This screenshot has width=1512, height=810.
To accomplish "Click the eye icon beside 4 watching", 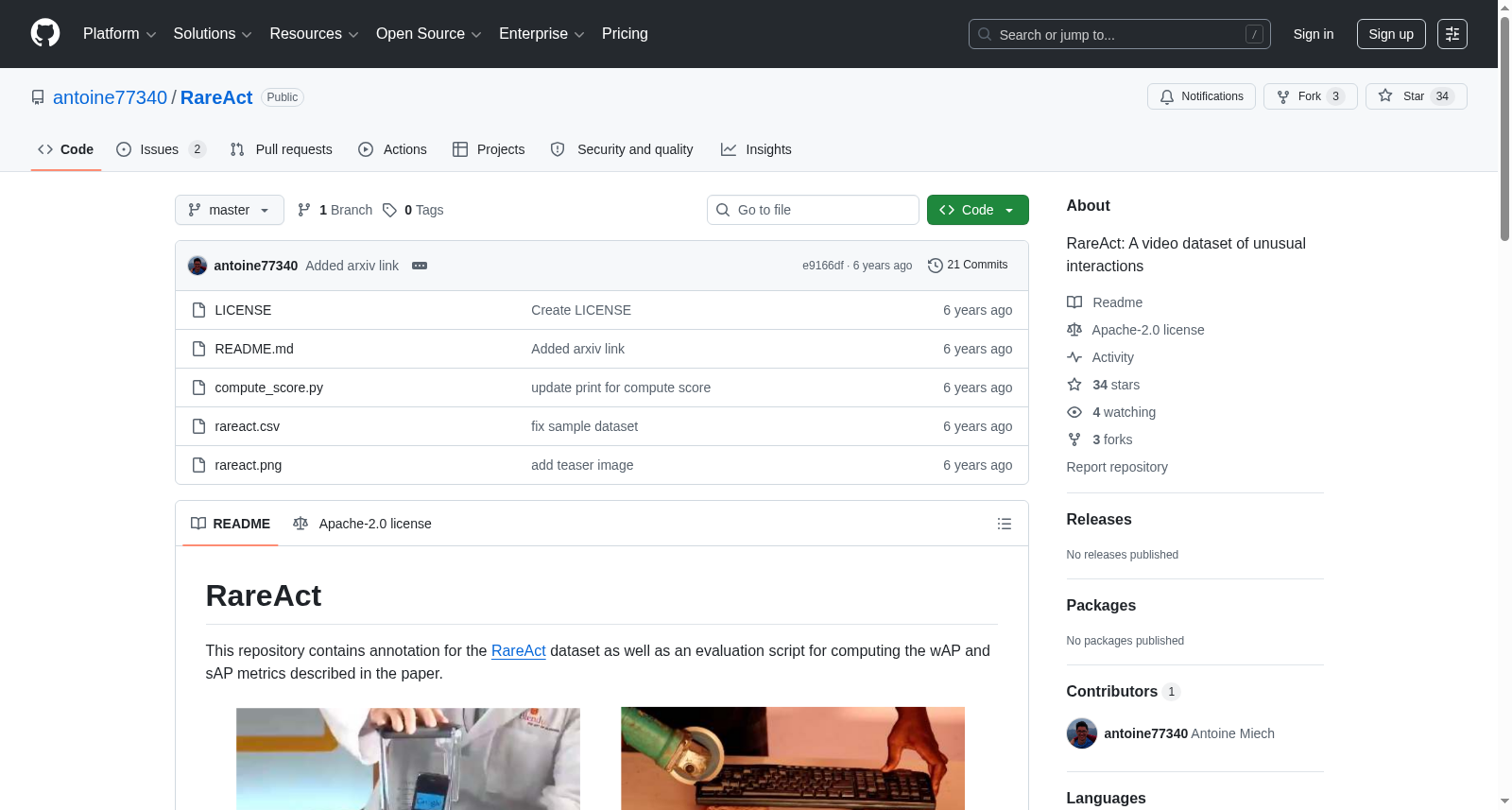I will pyautogui.click(x=1074, y=412).
